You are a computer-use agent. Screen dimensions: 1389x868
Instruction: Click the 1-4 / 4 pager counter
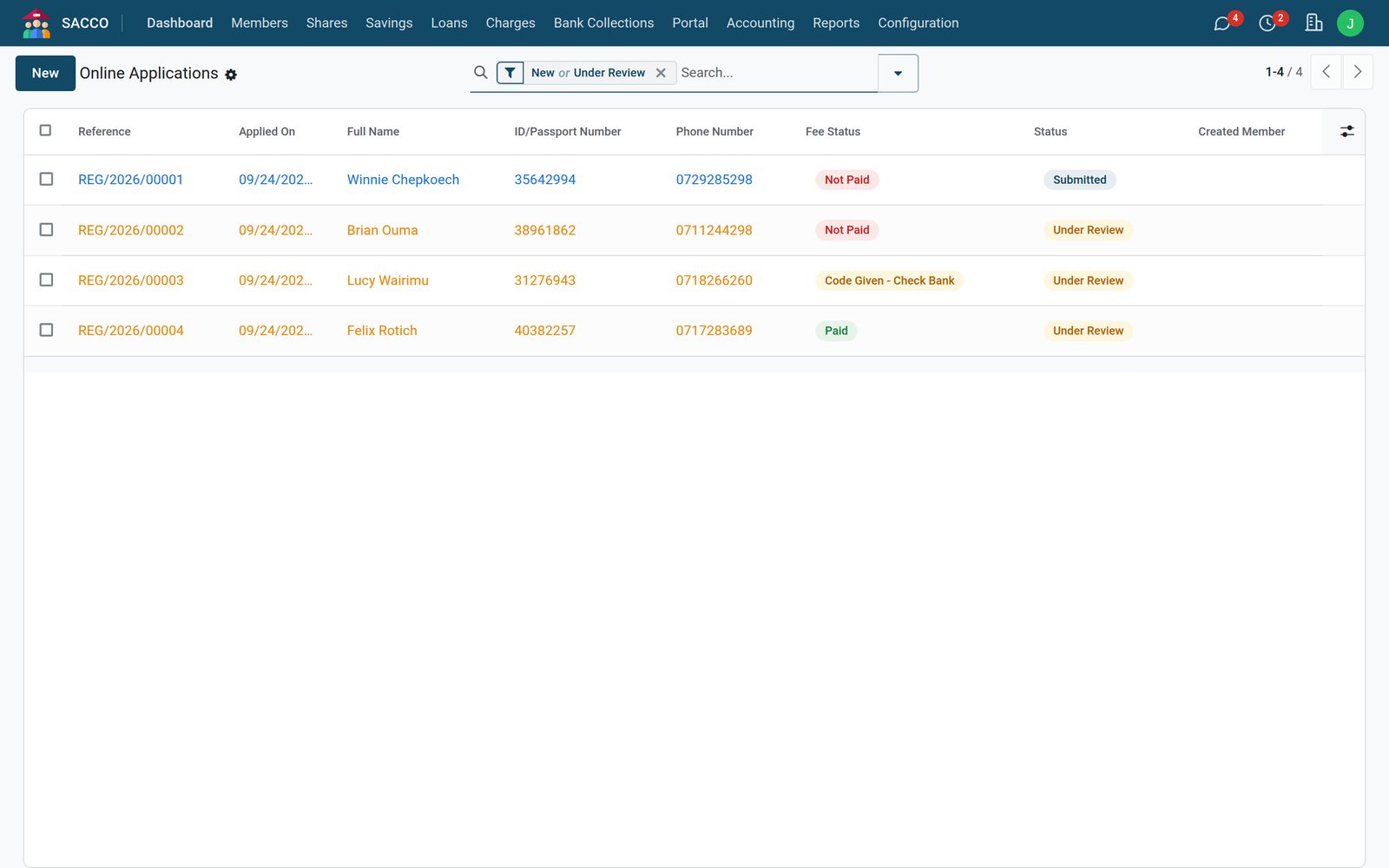click(x=1283, y=72)
